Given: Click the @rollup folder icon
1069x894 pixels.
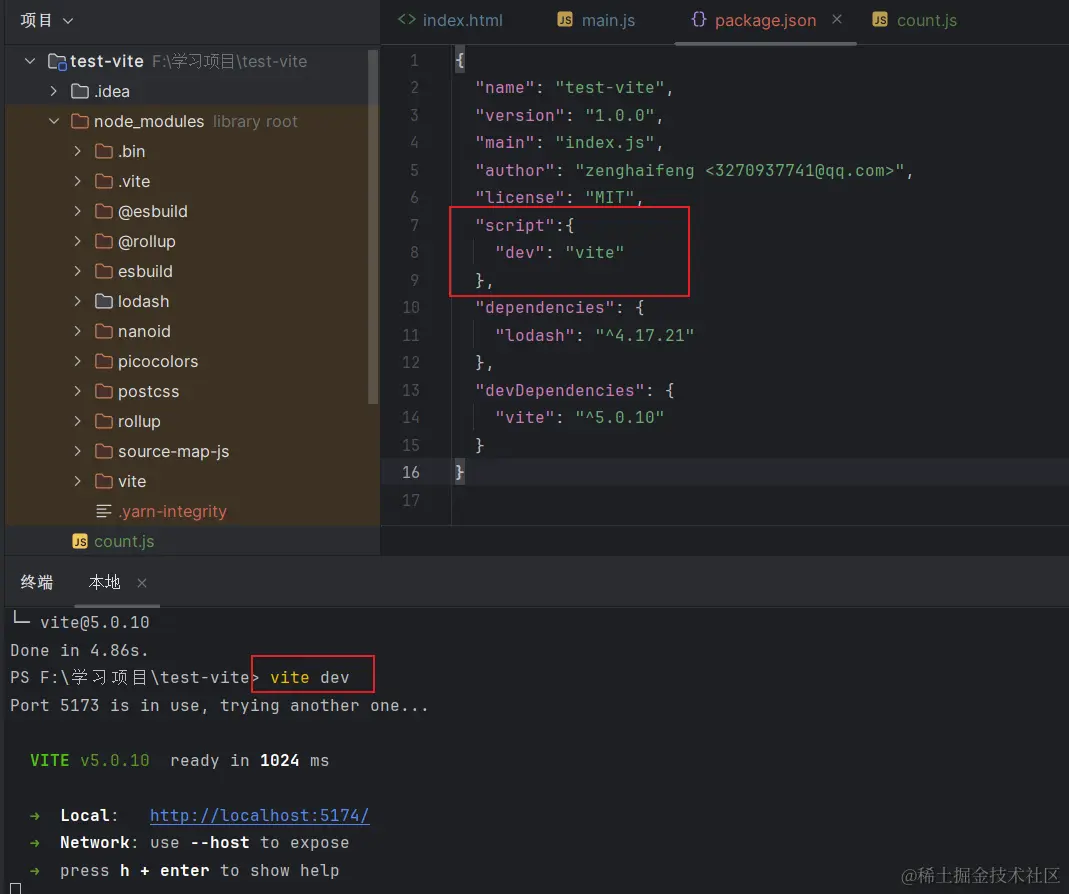Looking at the screenshot, I should [104, 241].
